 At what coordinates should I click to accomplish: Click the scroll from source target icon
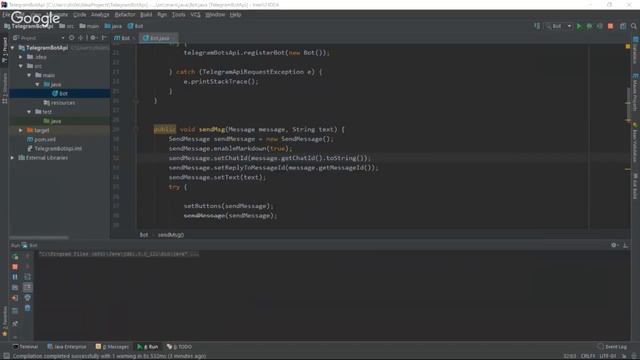point(72,38)
